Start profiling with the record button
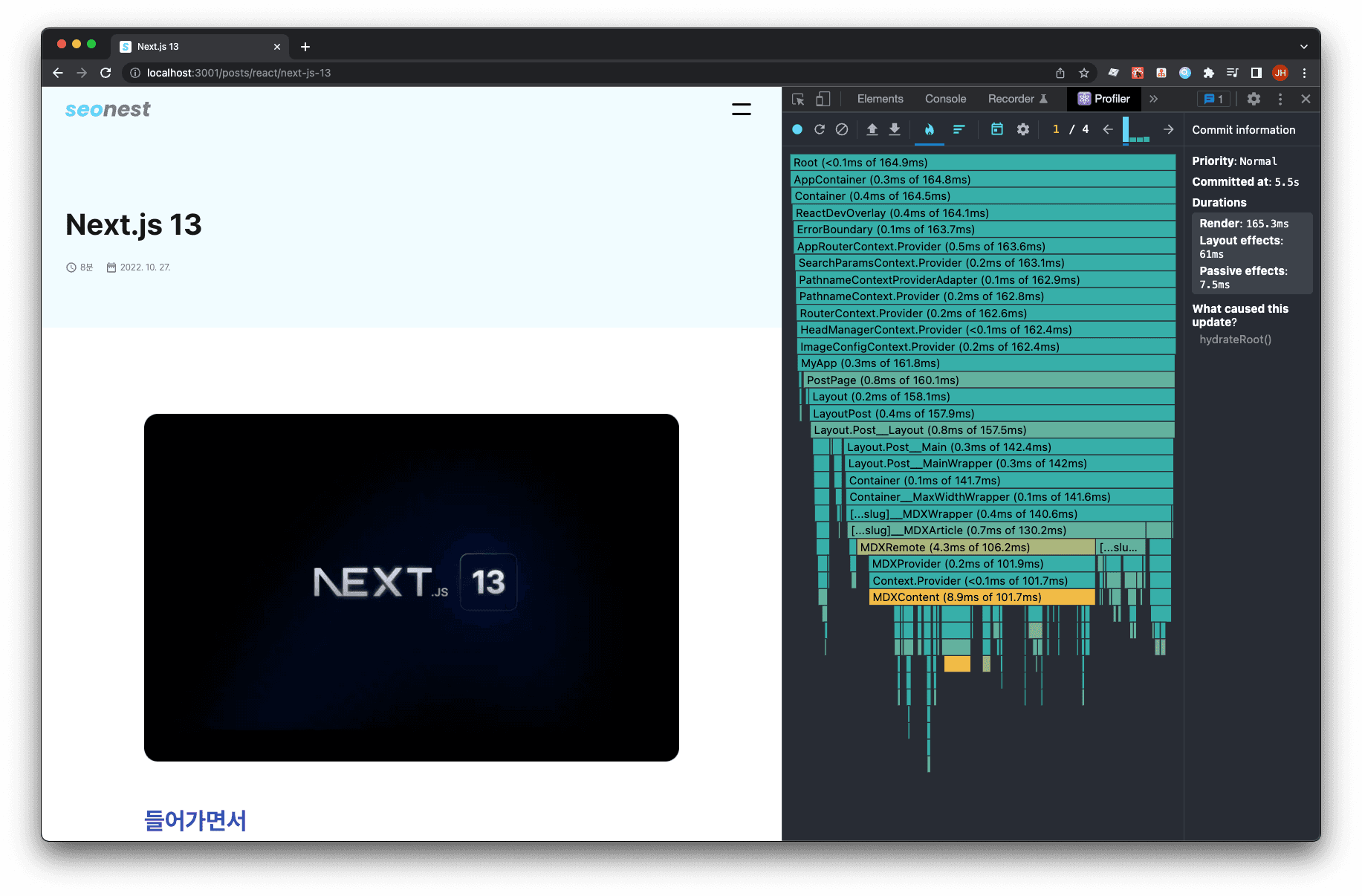Image resolution: width=1362 pixels, height=896 pixels. point(797,129)
